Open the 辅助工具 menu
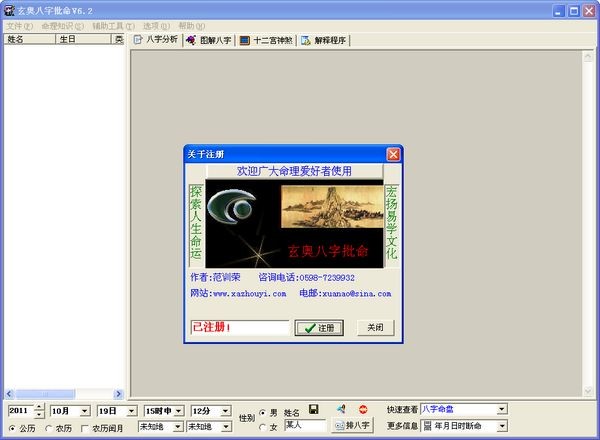Image resolution: width=600 pixels, height=440 pixels. (114, 26)
